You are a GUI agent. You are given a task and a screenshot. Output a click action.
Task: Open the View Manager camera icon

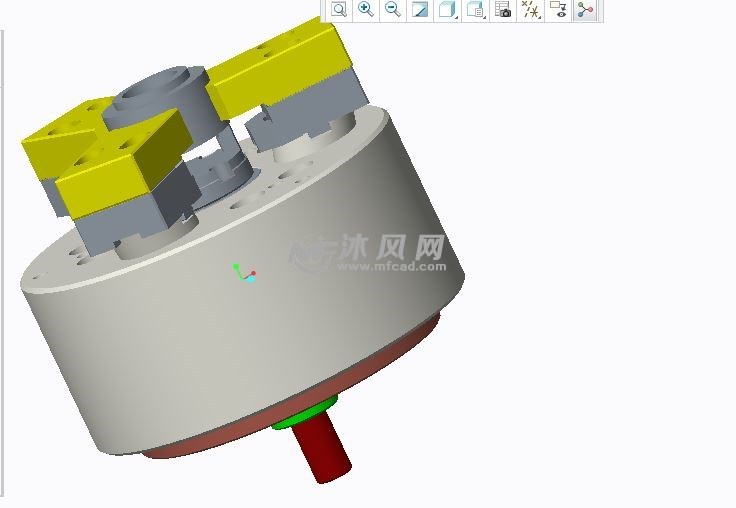(503, 10)
